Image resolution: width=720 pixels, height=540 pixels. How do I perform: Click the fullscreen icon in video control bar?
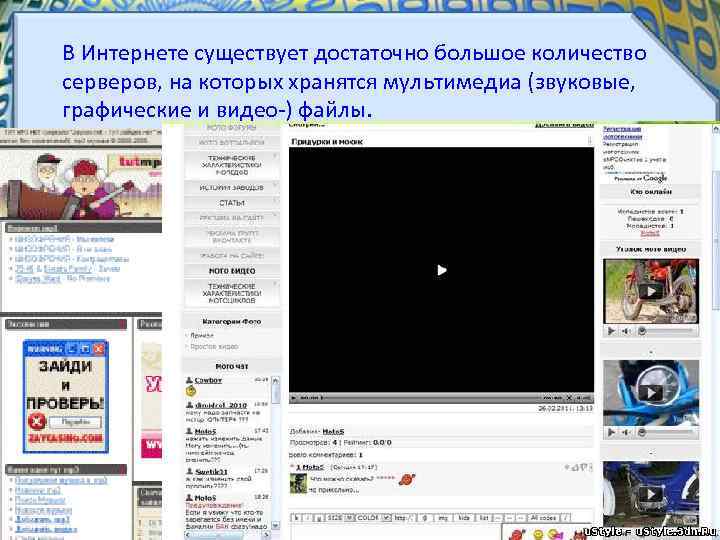point(569,398)
